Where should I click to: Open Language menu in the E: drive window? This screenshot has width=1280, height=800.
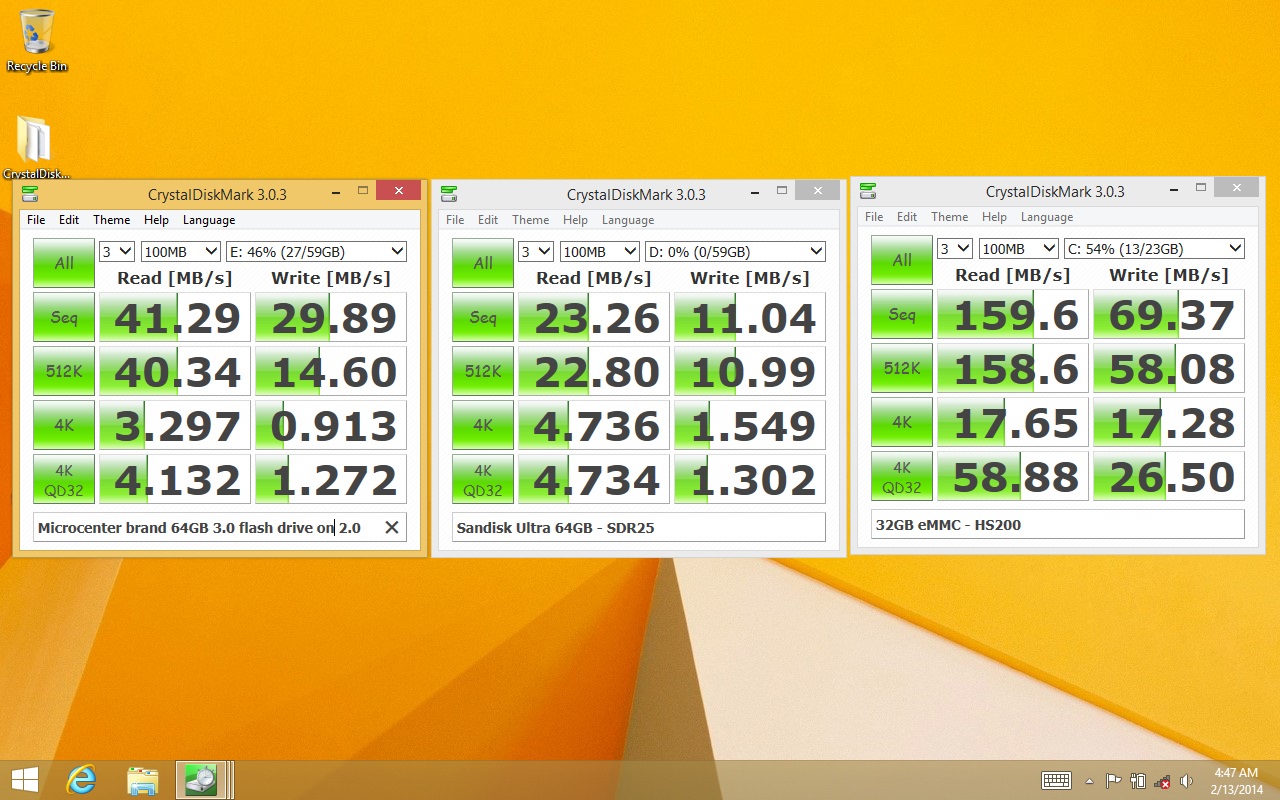[x=209, y=220]
